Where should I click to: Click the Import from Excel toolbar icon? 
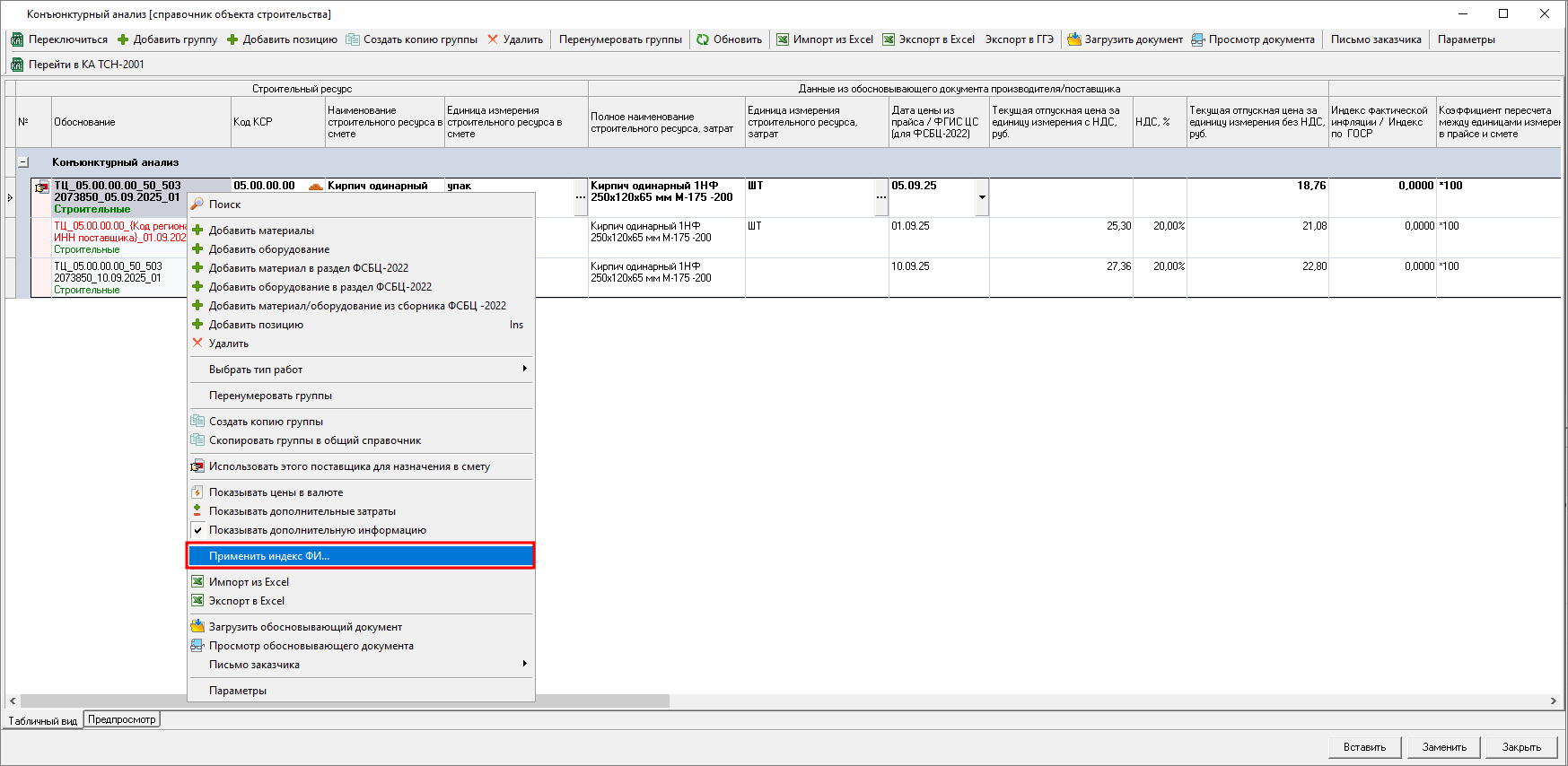[x=783, y=39]
